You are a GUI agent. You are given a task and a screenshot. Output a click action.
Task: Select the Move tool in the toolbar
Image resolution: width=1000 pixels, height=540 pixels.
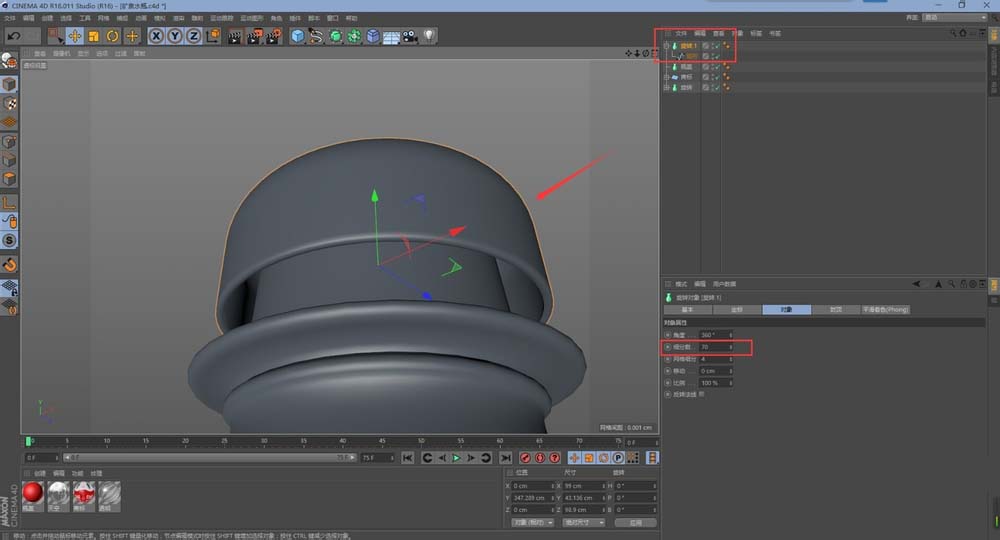point(74,36)
